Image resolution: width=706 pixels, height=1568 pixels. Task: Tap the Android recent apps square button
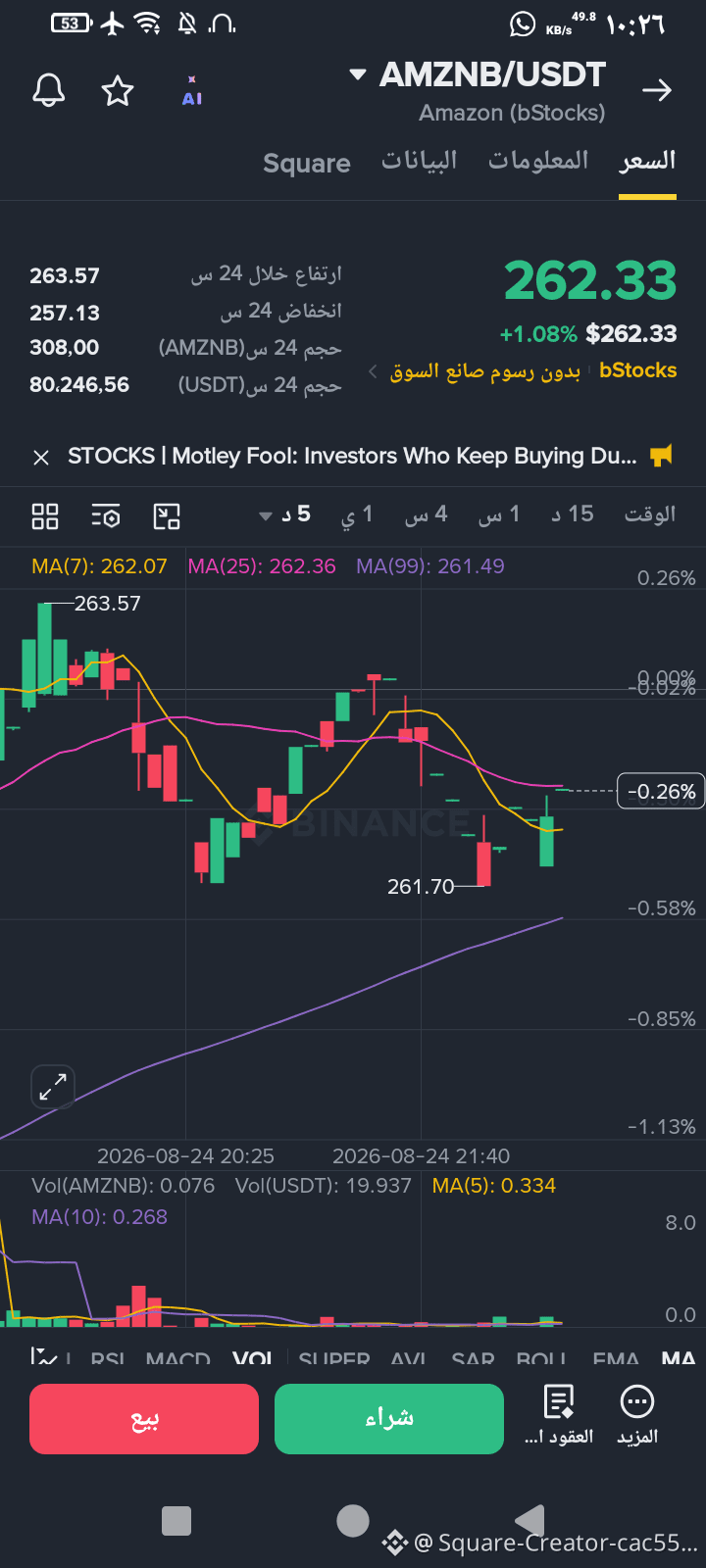tap(176, 1521)
